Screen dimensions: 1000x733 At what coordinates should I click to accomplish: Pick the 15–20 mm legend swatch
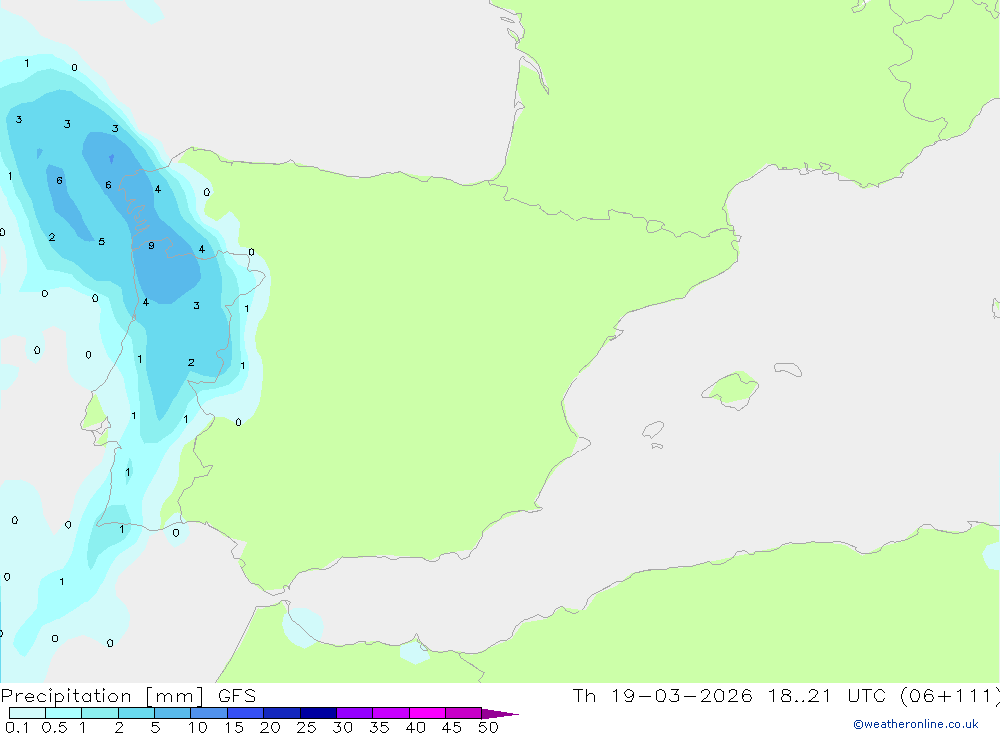(246, 713)
